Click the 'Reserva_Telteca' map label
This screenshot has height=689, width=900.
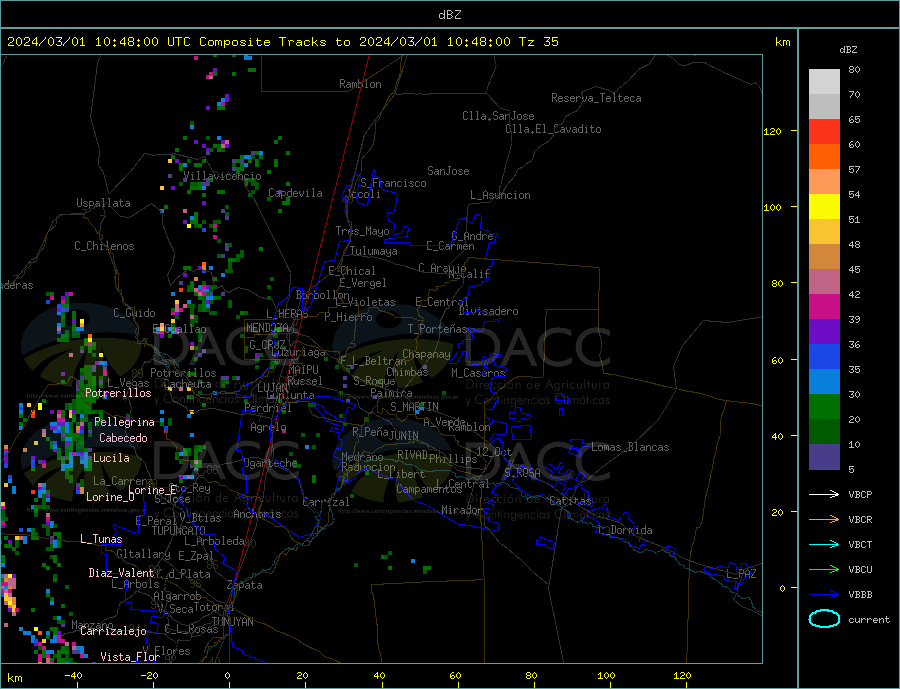tap(596, 98)
